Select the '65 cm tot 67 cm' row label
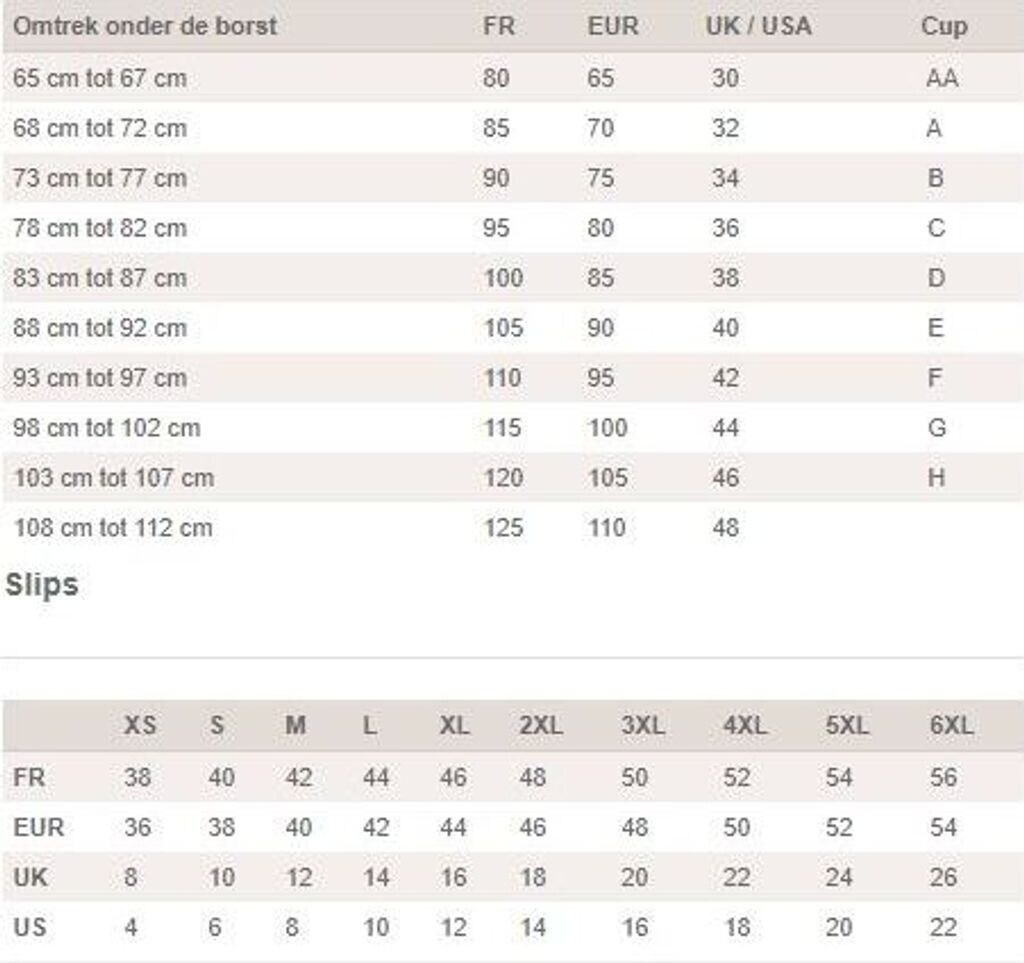Viewport: 1024px width, 963px height. tap(100, 78)
